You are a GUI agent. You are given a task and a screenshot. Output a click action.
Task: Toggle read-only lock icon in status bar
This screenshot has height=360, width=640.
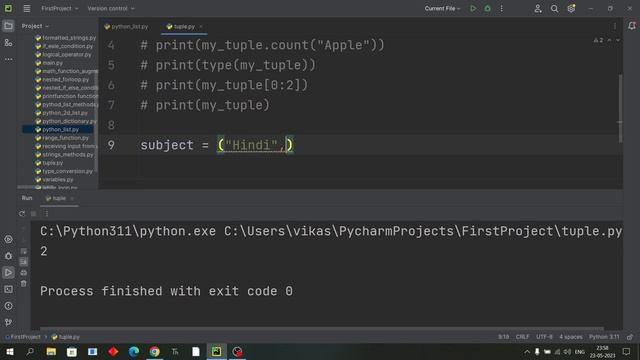(x=630, y=337)
